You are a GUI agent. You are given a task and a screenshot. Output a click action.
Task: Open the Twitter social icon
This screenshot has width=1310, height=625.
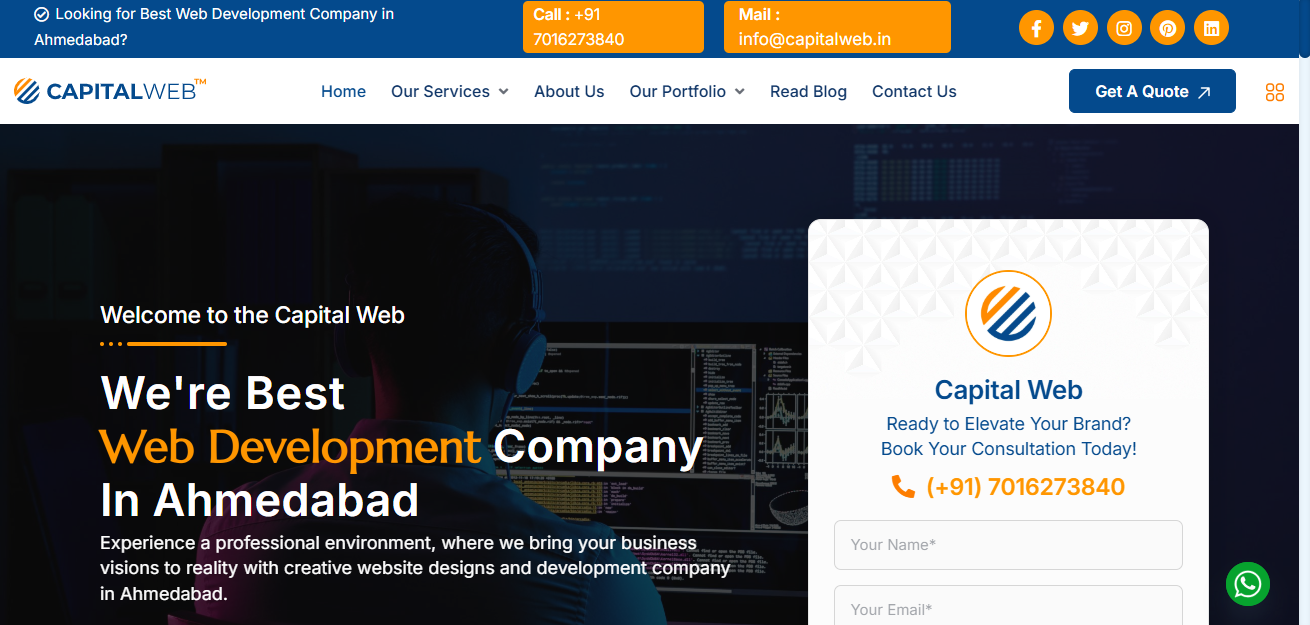(1080, 28)
